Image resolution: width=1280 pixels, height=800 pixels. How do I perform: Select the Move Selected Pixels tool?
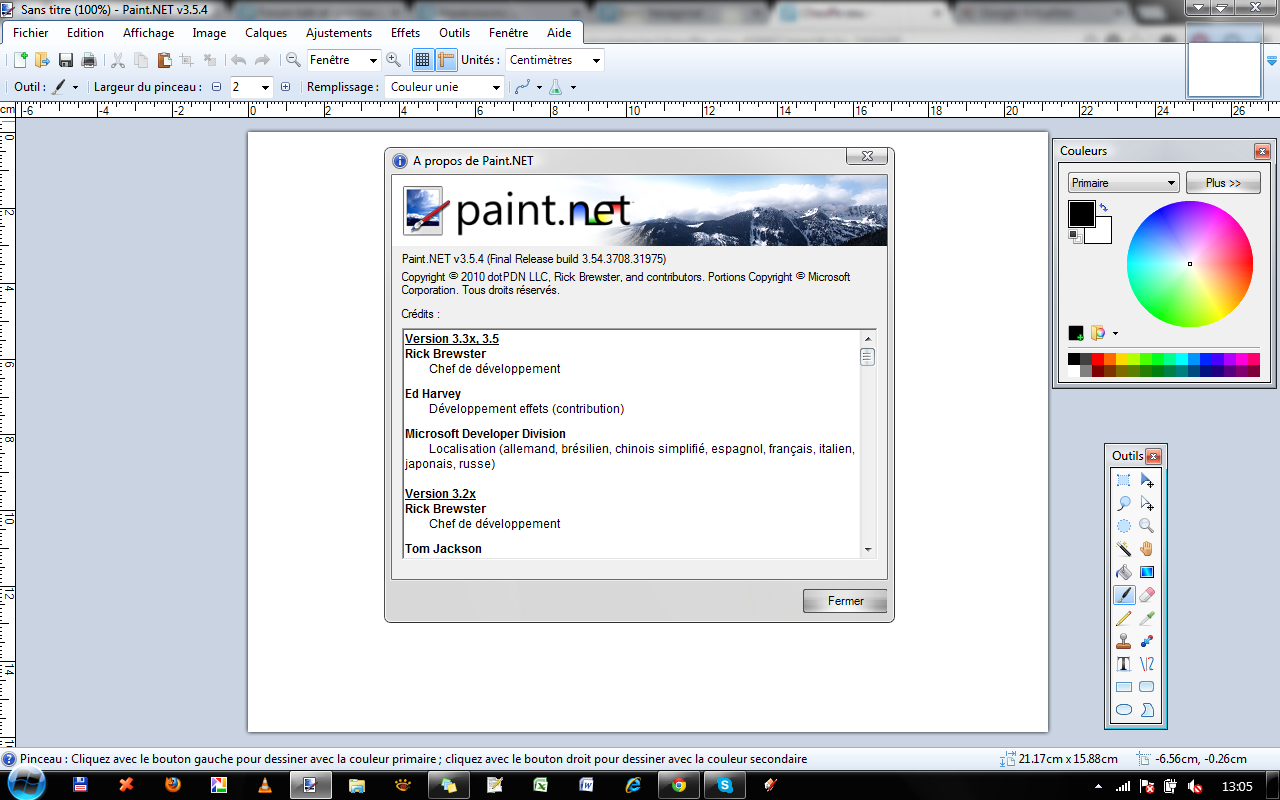click(x=1147, y=480)
